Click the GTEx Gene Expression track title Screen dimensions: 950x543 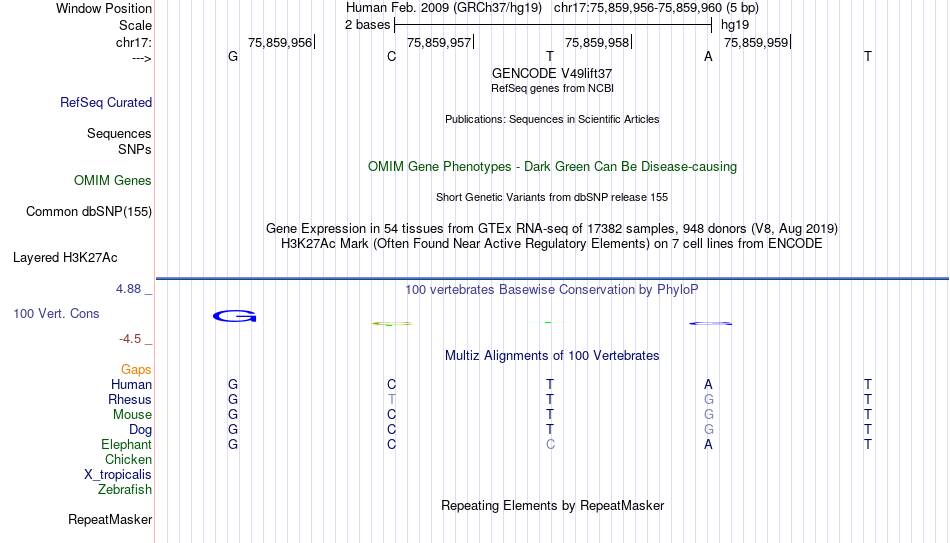click(x=552, y=228)
